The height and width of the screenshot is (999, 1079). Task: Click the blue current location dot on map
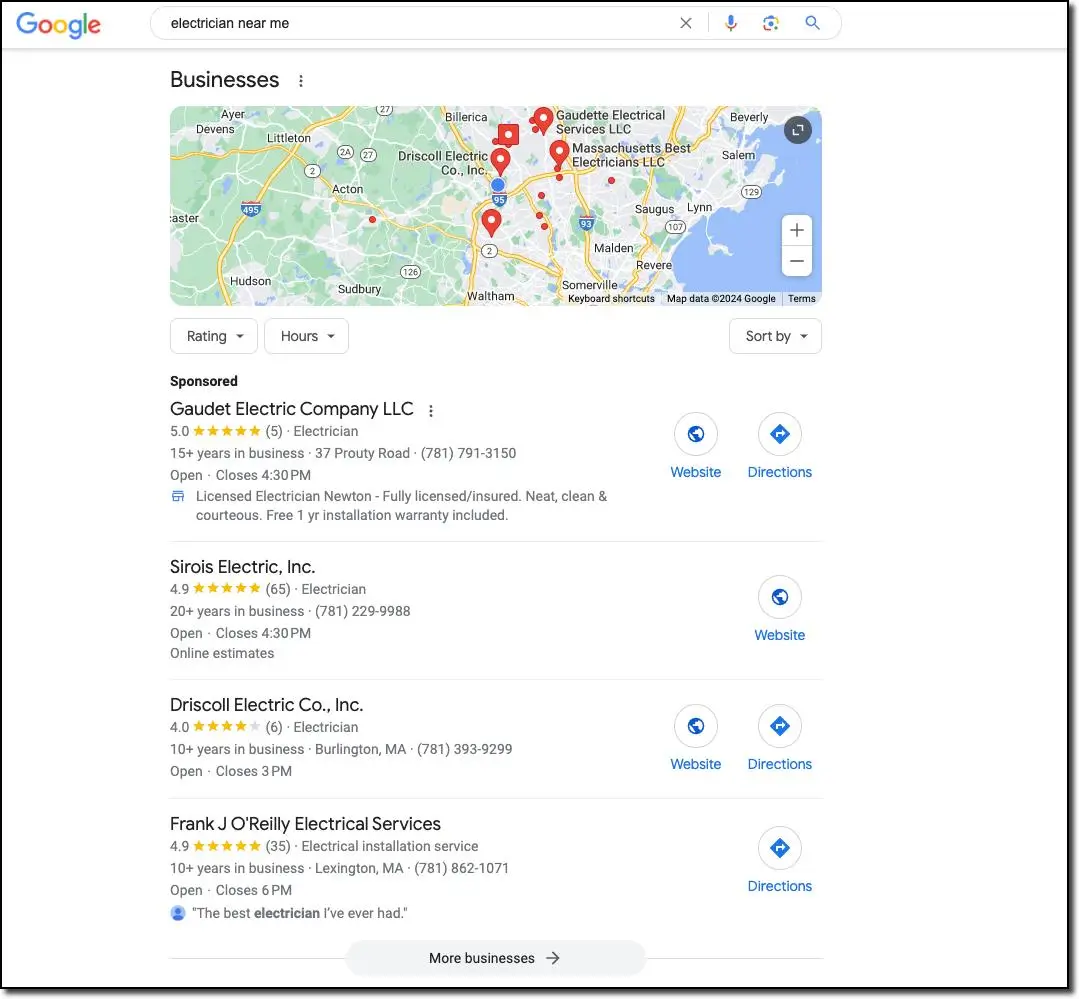(x=498, y=184)
